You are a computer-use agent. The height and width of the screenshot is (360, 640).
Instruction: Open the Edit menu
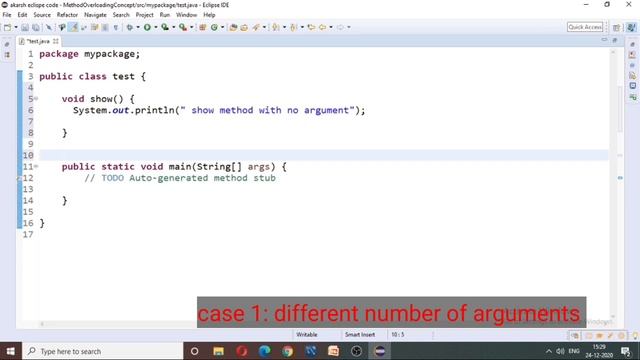[22, 15]
